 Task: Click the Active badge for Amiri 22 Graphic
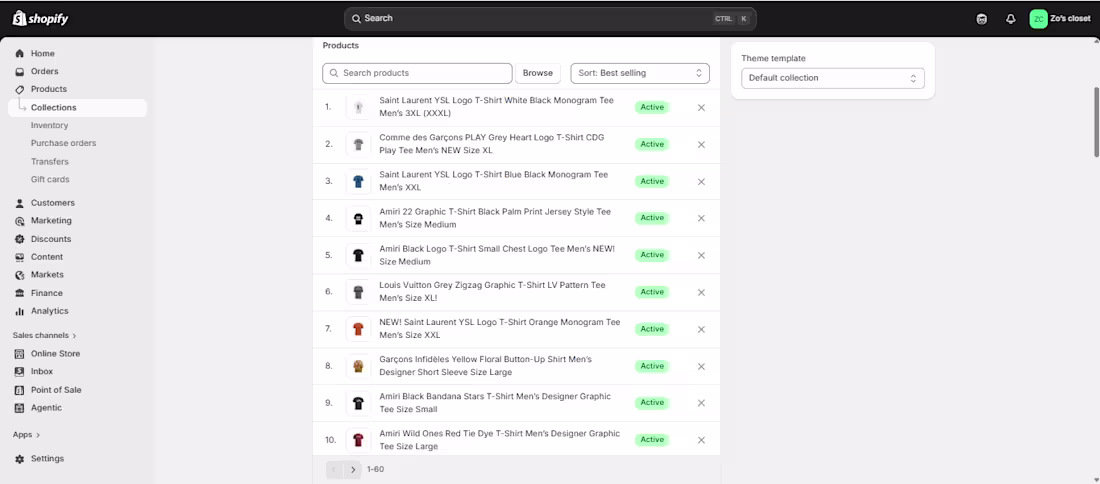click(652, 218)
